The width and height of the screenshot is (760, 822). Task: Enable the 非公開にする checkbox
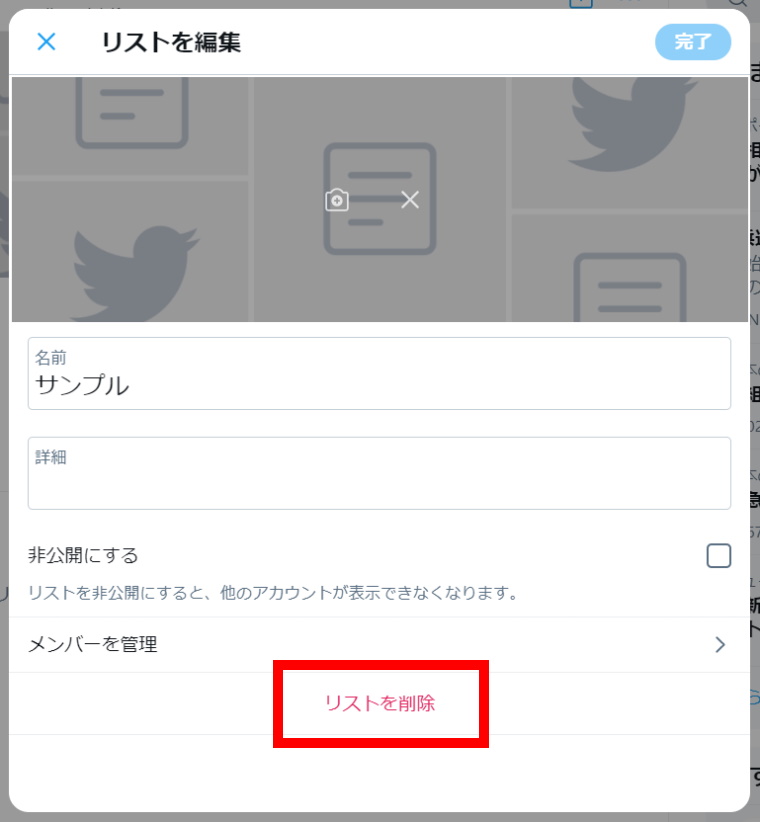coord(718,555)
